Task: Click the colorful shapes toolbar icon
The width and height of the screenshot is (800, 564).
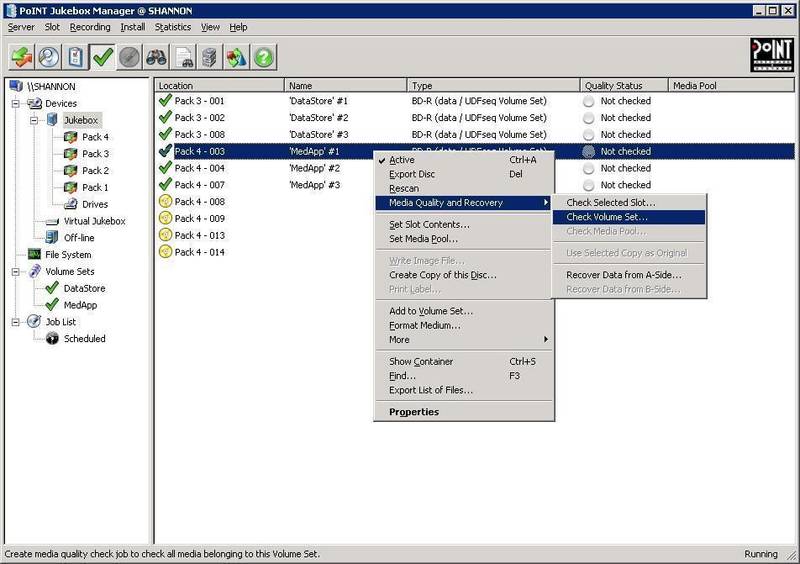Action: pos(237,57)
